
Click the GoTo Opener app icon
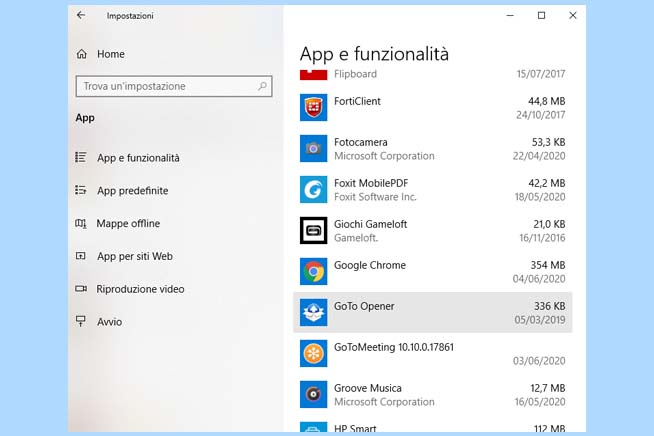click(x=314, y=312)
